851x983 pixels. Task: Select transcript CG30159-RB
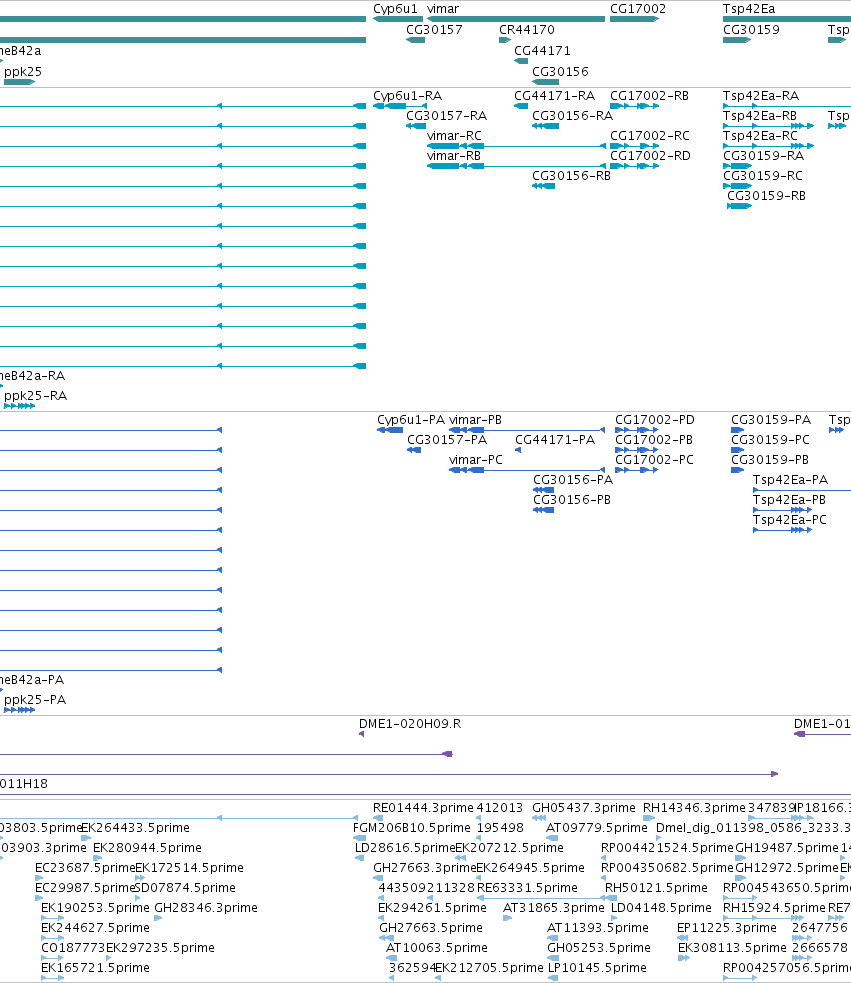tap(766, 196)
